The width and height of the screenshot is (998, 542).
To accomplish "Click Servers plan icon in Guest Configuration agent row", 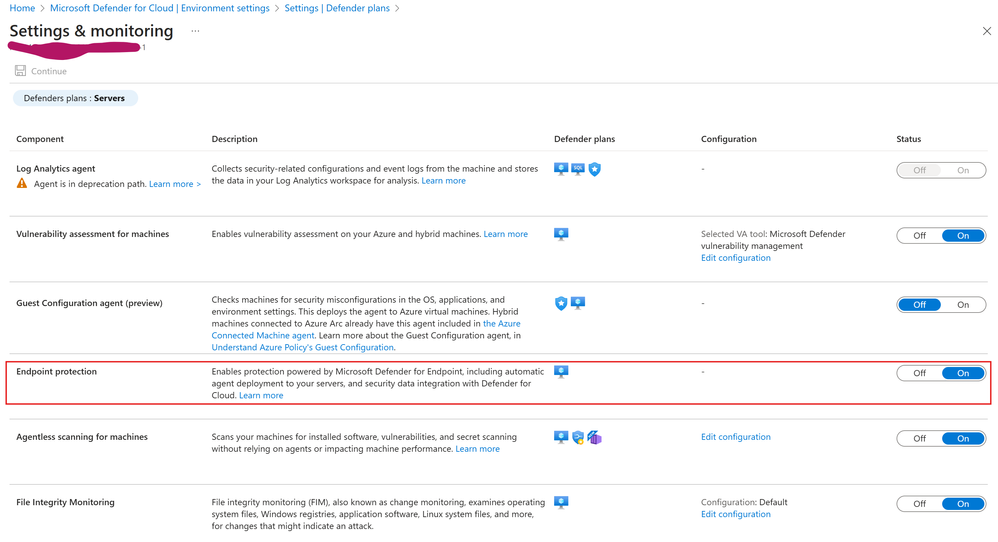I will (x=577, y=303).
